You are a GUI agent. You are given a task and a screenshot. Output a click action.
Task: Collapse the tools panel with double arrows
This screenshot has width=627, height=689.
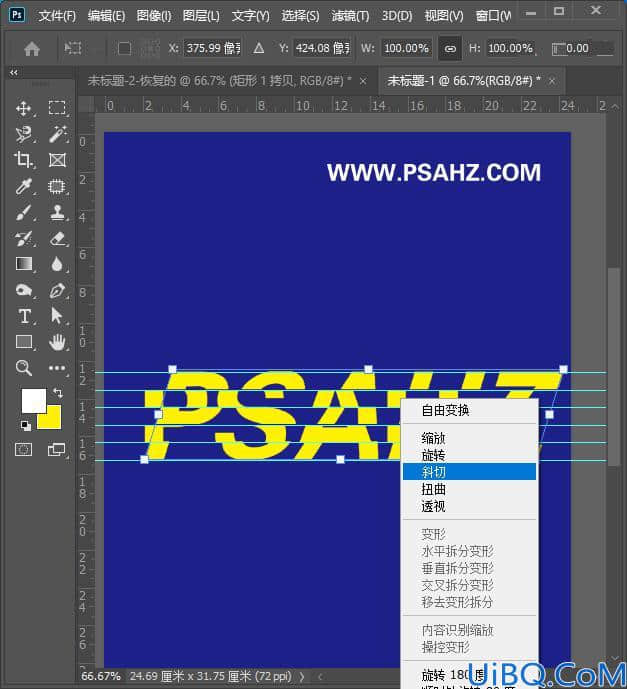[x=14, y=73]
